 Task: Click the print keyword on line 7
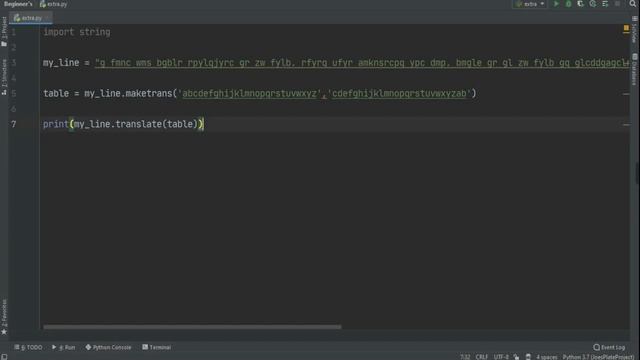tap(56, 124)
